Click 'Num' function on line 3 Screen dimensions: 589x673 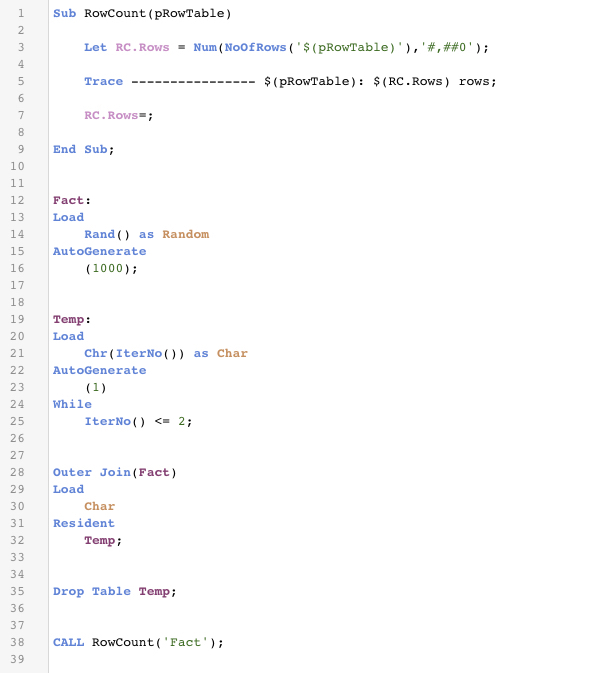(205, 47)
